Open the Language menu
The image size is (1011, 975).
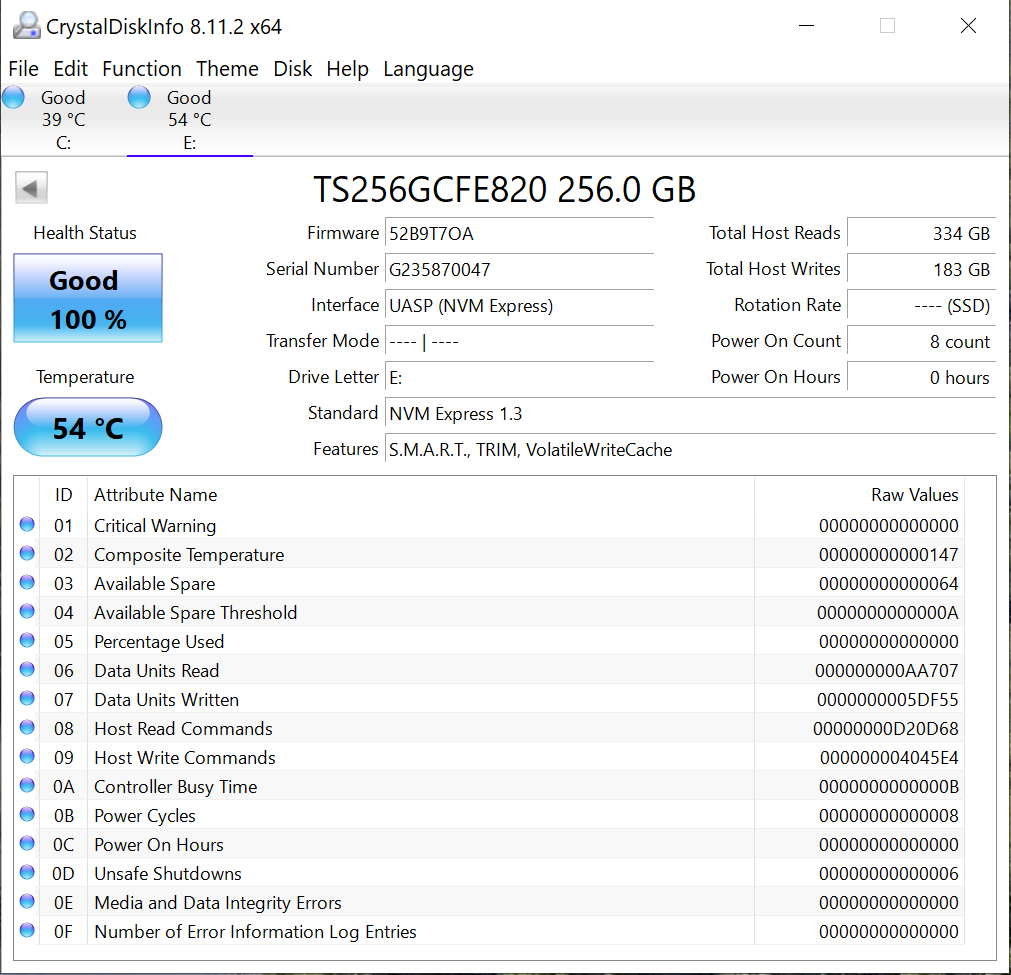pyautogui.click(x=428, y=69)
